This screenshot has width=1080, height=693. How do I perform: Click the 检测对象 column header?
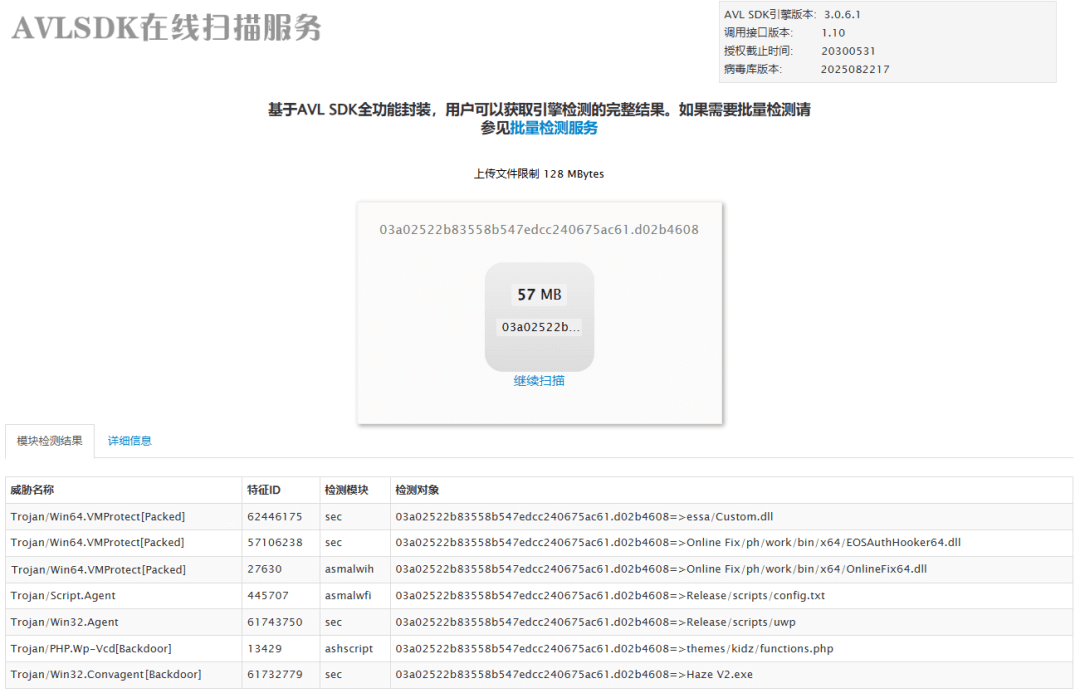click(417, 490)
